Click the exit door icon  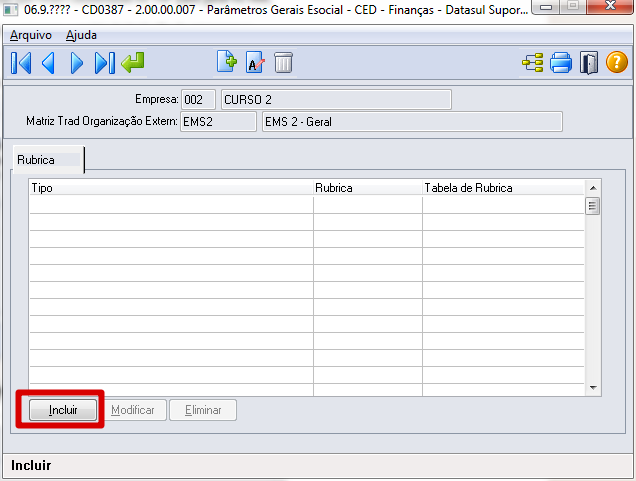click(x=589, y=63)
